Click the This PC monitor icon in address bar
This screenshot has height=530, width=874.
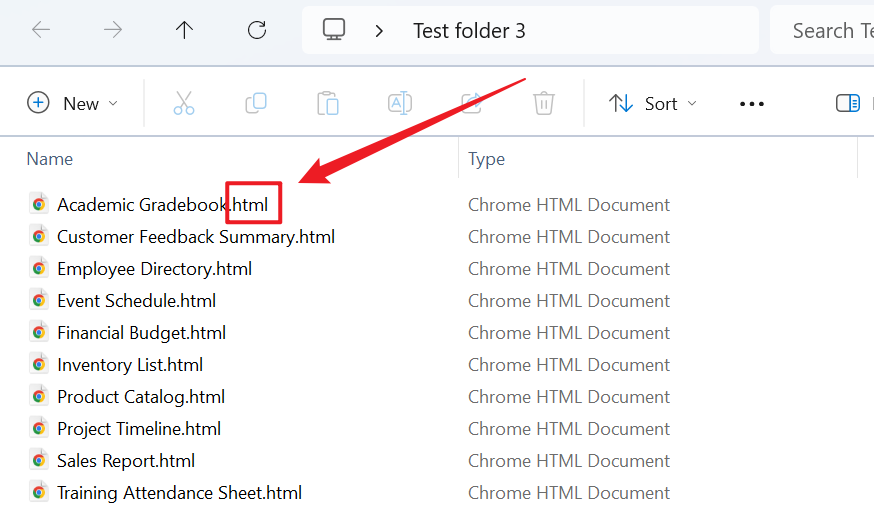point(334,30)
